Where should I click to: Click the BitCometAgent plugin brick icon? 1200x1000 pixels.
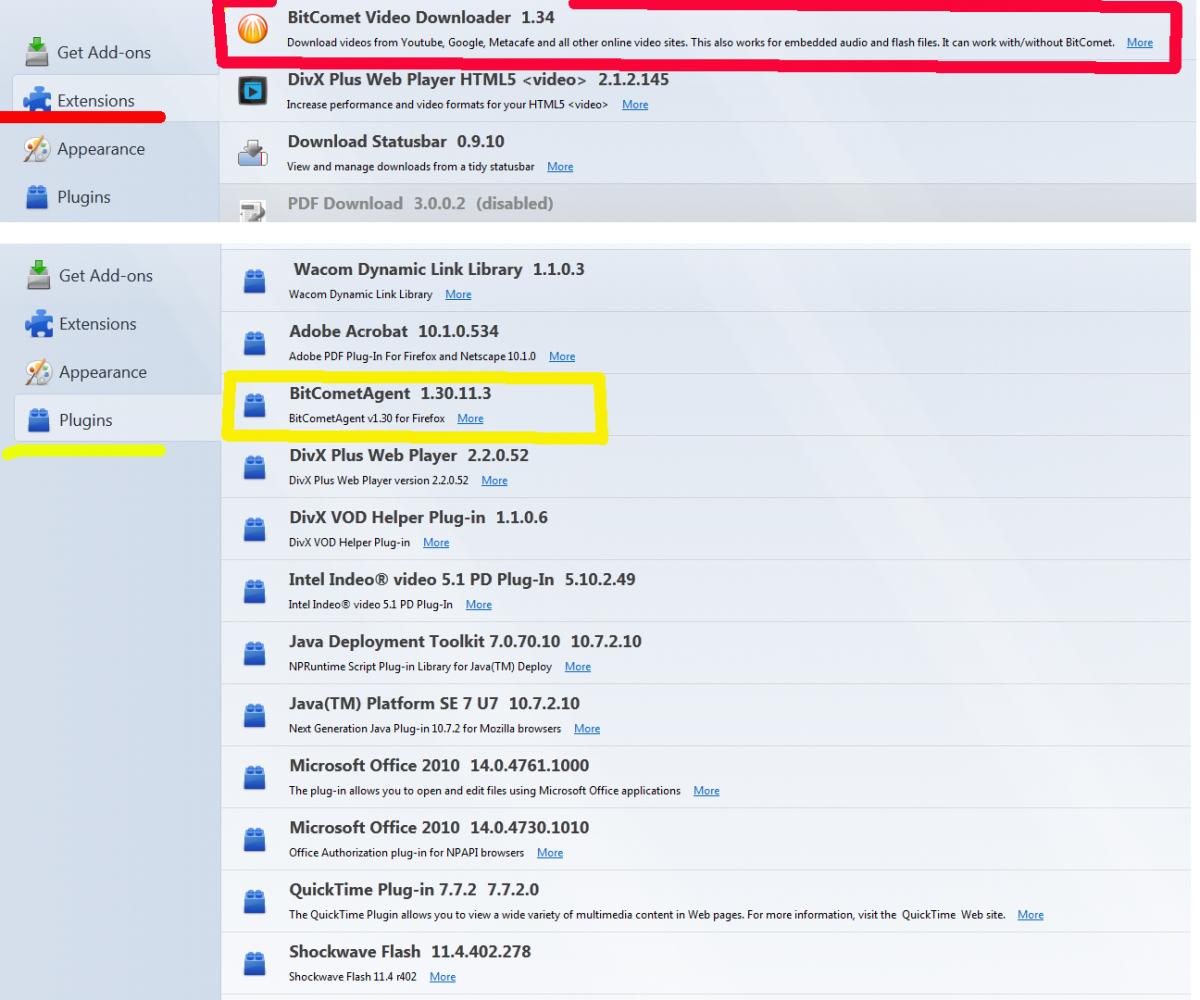[255, 405]
